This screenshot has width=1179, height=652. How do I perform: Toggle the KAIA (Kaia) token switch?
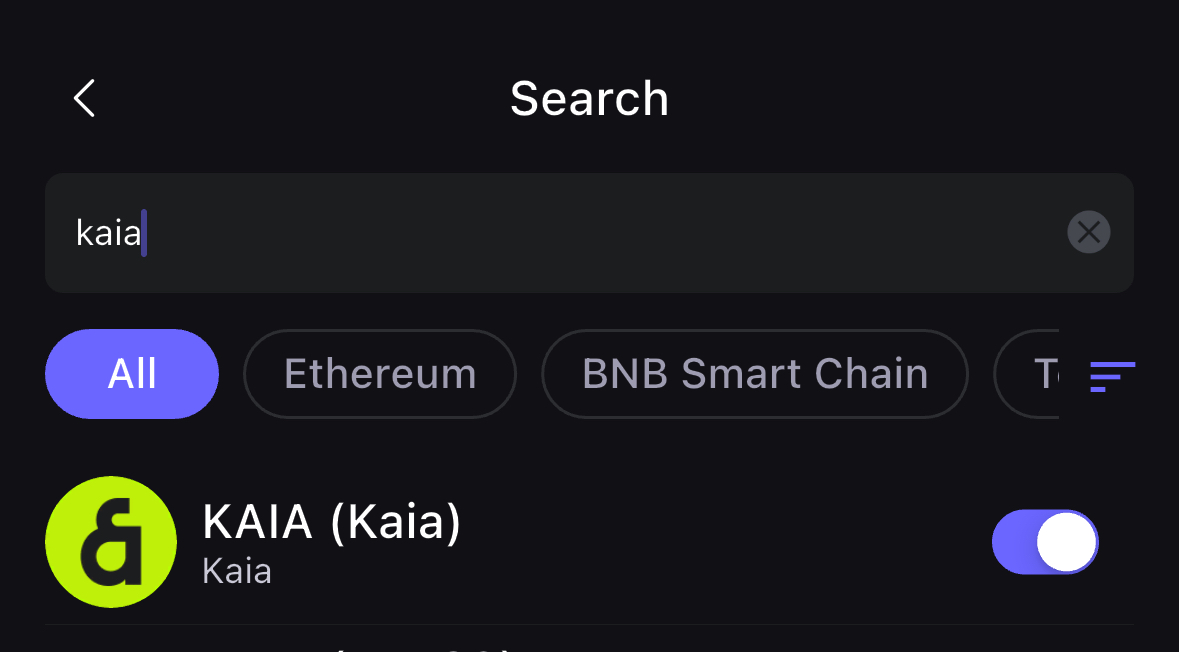click(1045, 541)
